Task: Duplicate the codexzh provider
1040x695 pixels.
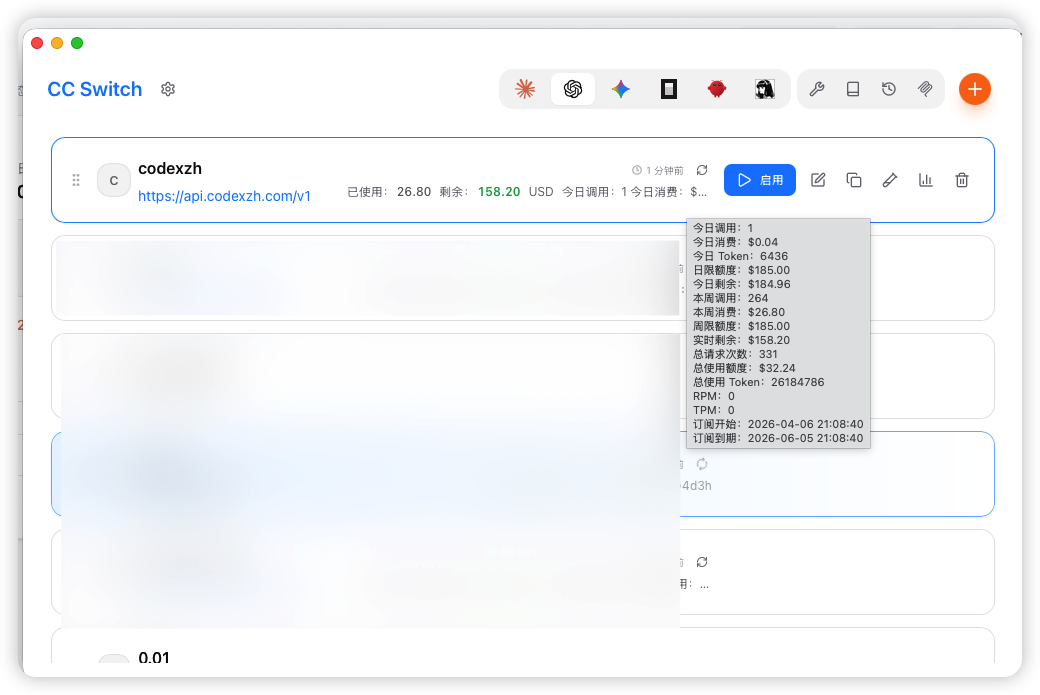Action: pyautogui.click(x=854, y=180)
